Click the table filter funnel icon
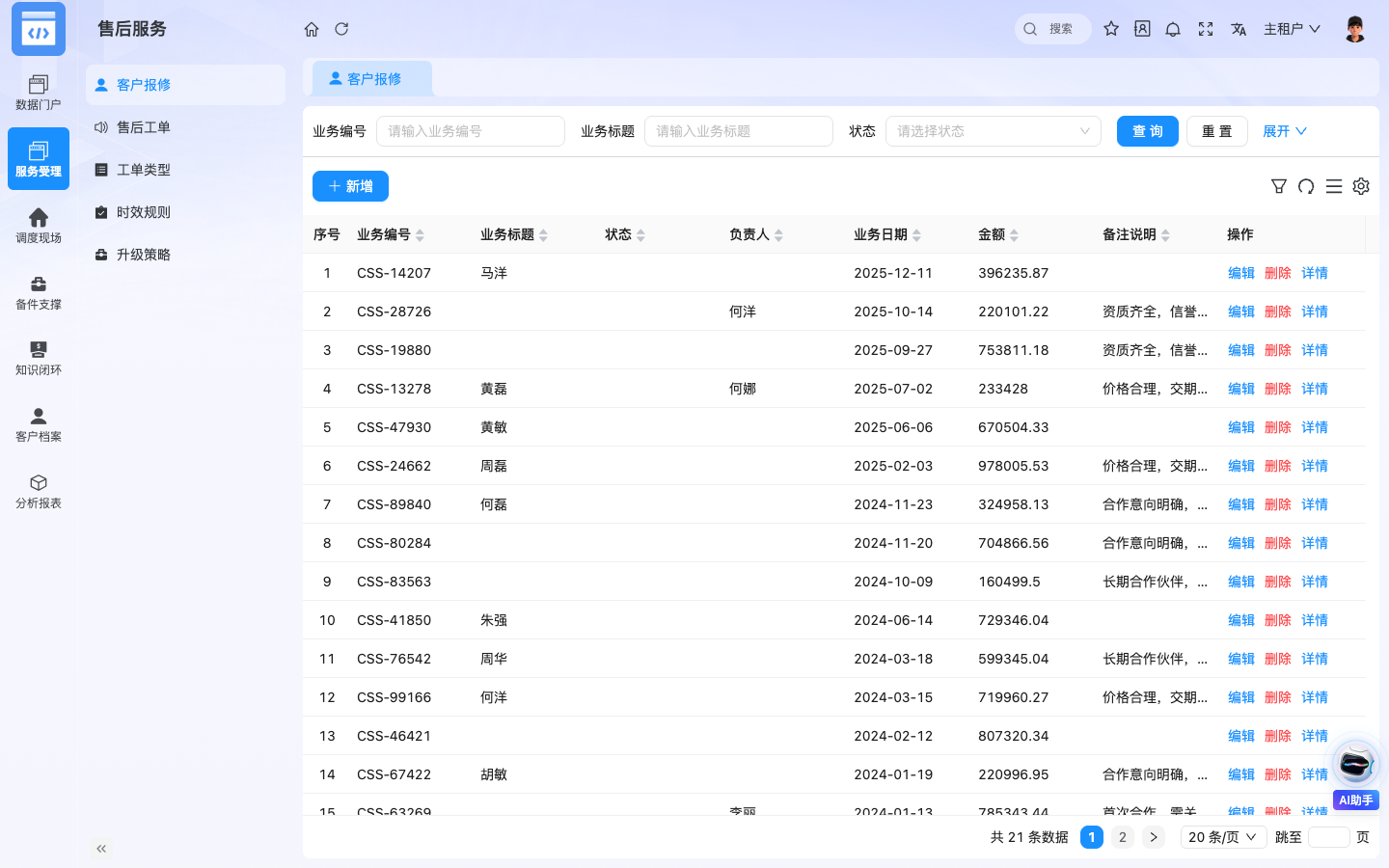The height and width of the screenshot is (868, 1389). [x=1279, y=186]
